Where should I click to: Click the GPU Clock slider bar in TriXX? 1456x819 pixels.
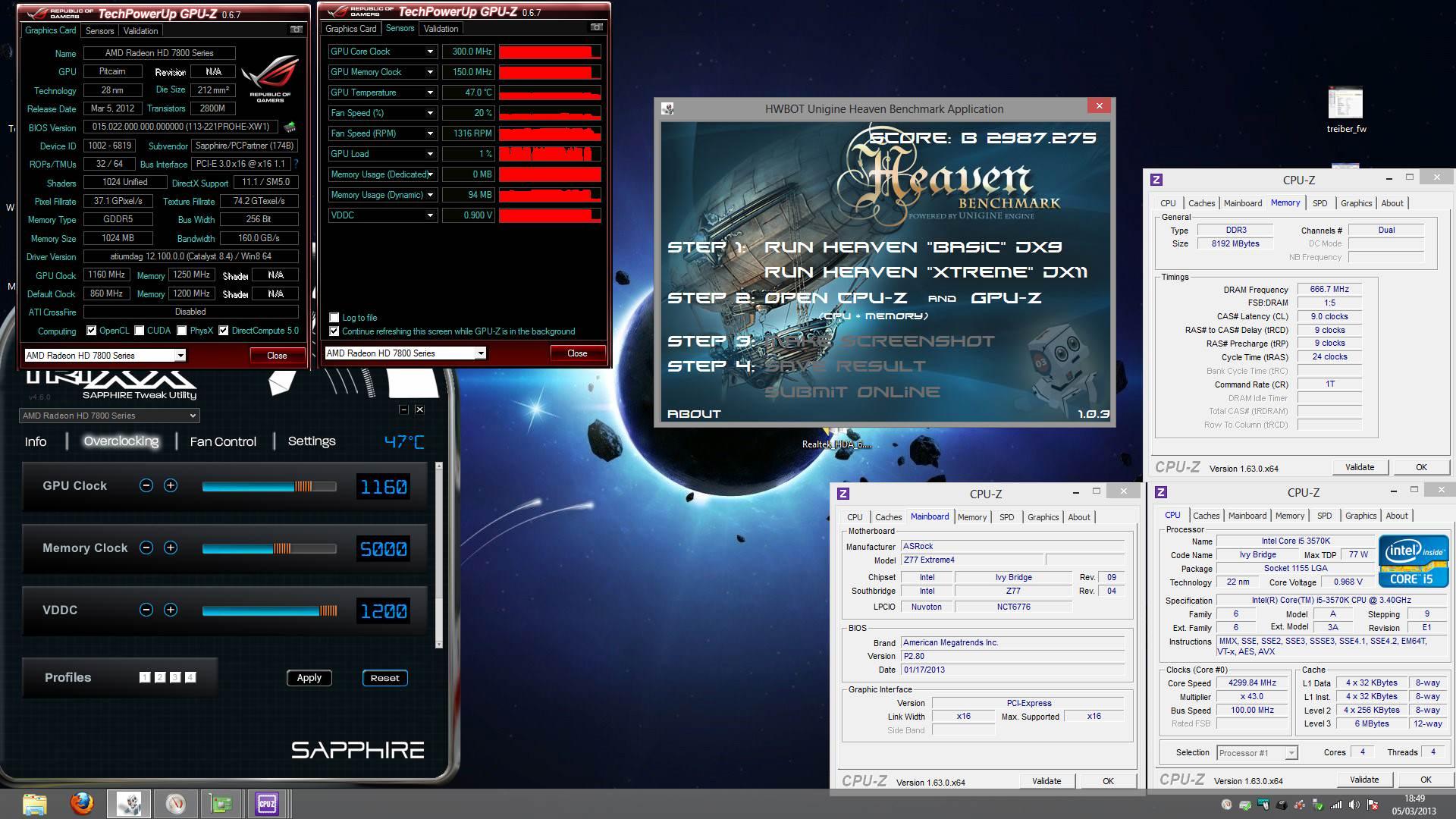(x=269, y=486)
